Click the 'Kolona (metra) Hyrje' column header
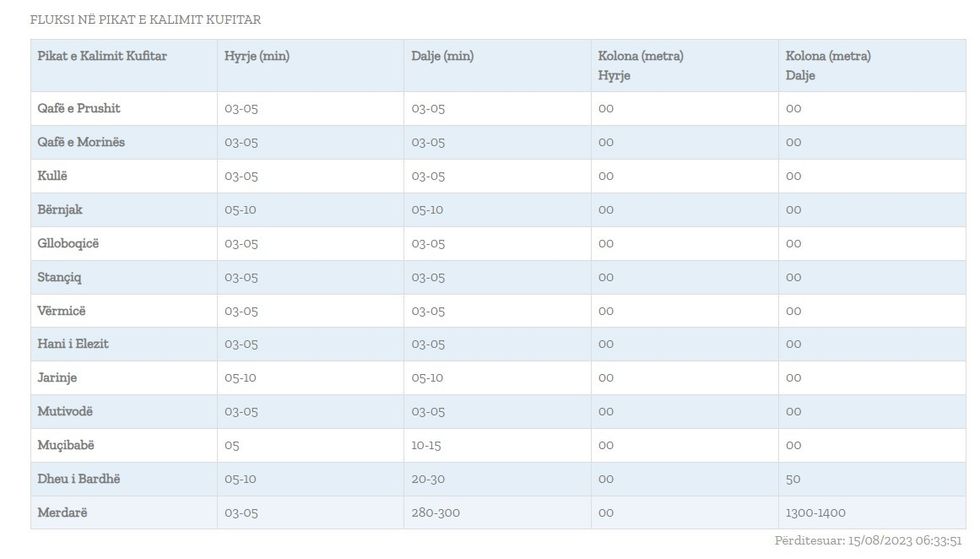This screenshot has height=559, width=980. (641, 65)
